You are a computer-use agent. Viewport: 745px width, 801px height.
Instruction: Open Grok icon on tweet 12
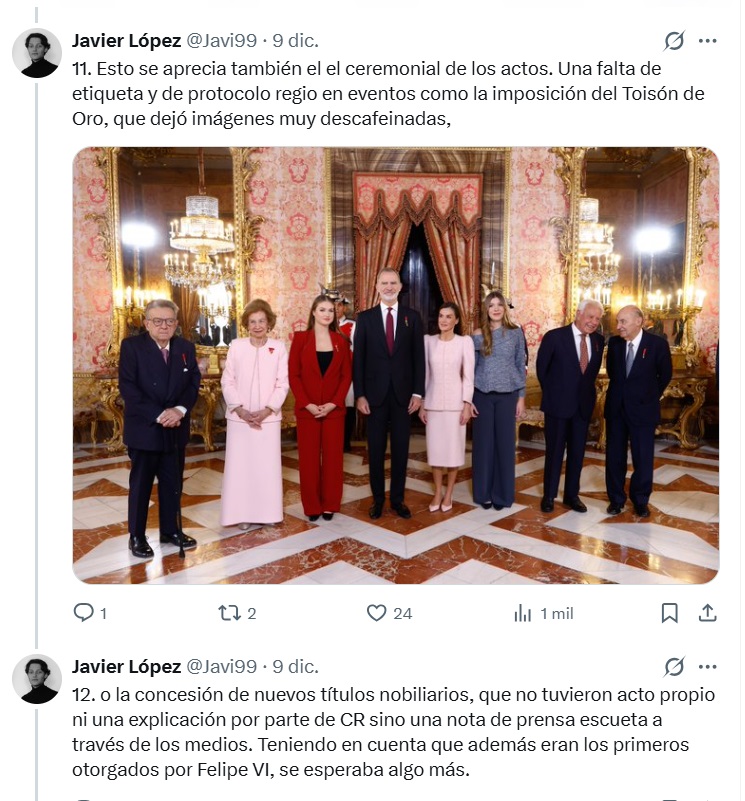(674, 667)
